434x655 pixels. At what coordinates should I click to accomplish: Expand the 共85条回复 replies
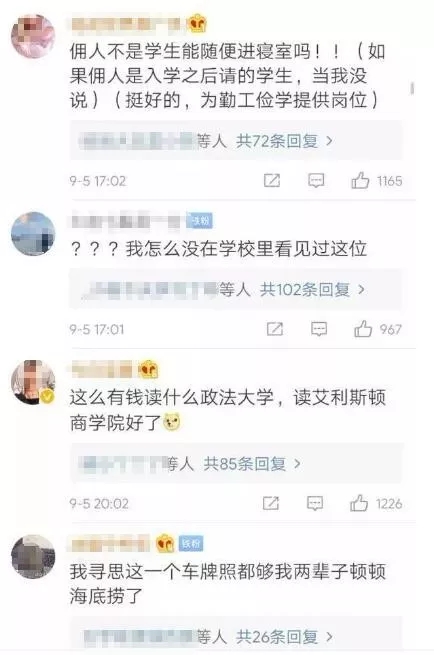click(x=252, y=464)
